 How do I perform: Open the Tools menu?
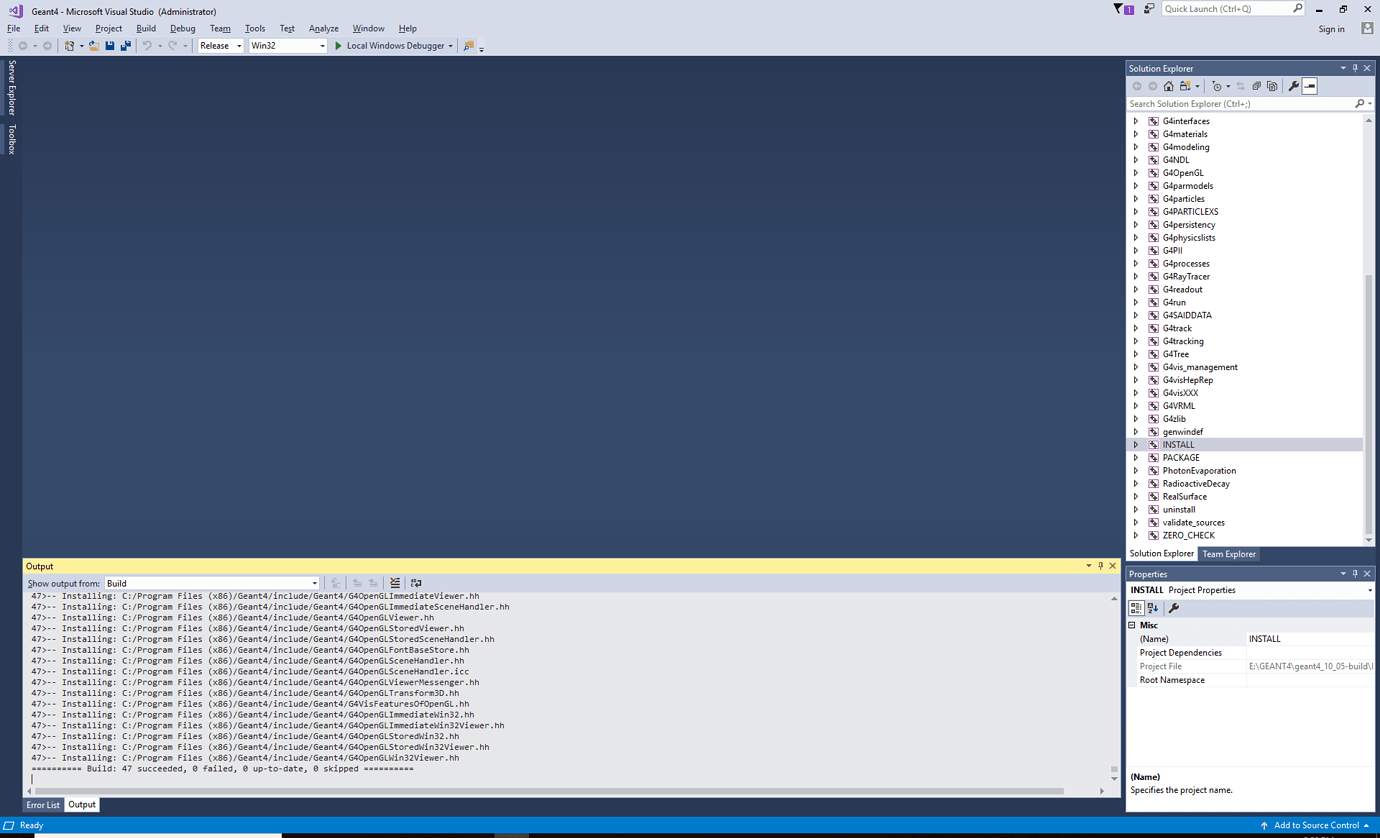tap(255, 28)
